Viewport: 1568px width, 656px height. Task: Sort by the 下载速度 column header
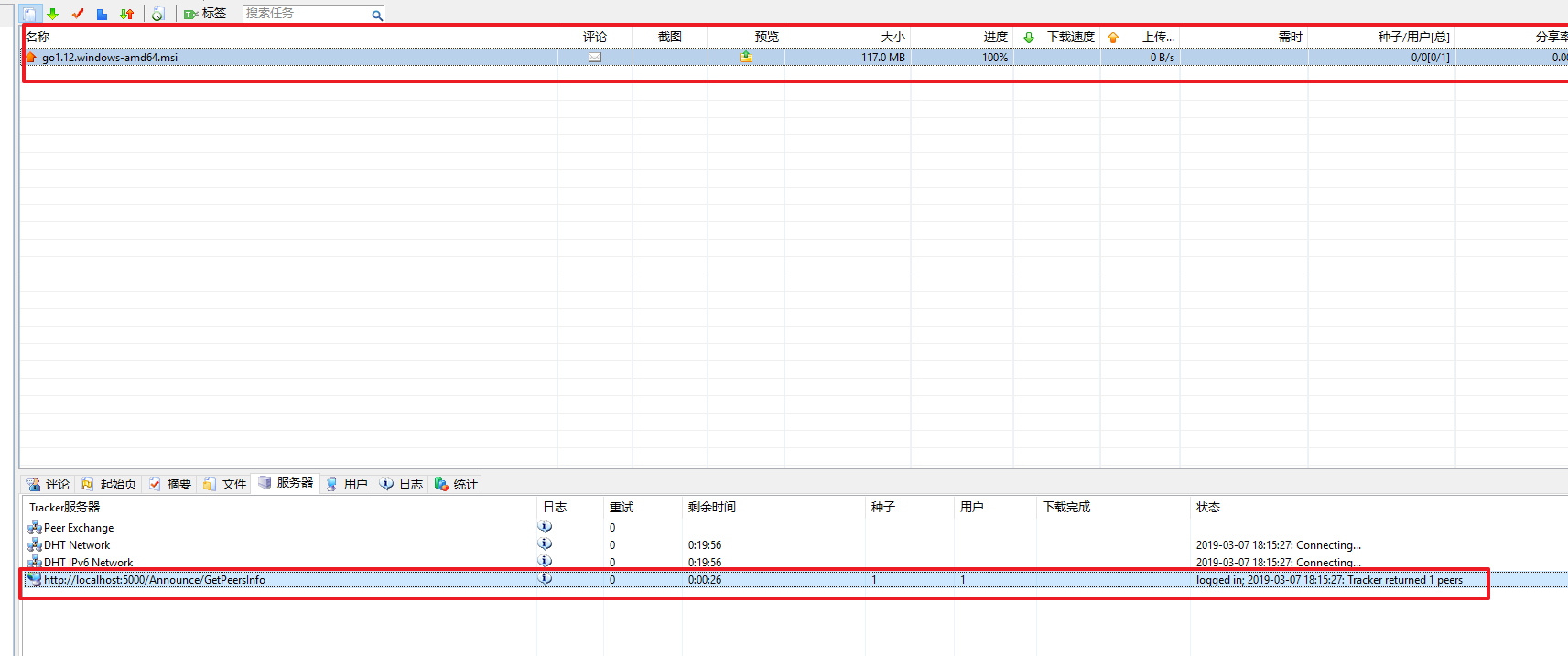pos(1071,37)
